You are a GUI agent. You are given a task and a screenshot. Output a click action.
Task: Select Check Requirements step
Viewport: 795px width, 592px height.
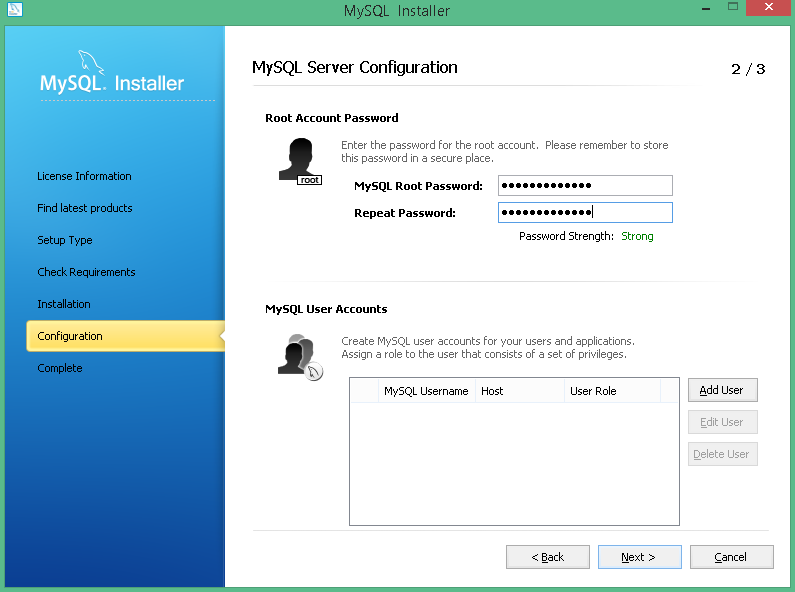[86, 272]
